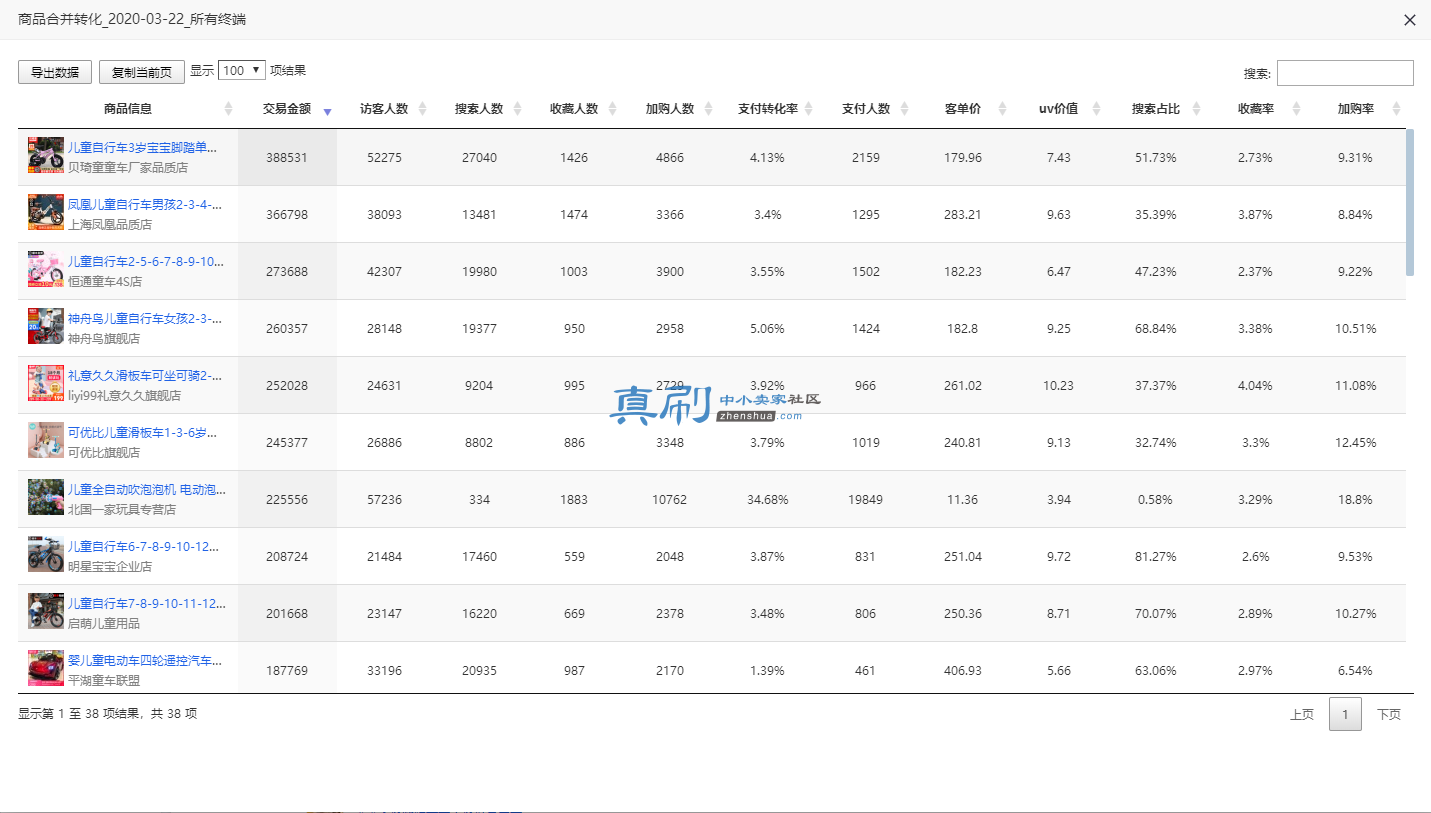Screen dimensions: 1431x813
Task: Click the red car thumbnail for 平湖童车联盟
Action: coord(46,668)
